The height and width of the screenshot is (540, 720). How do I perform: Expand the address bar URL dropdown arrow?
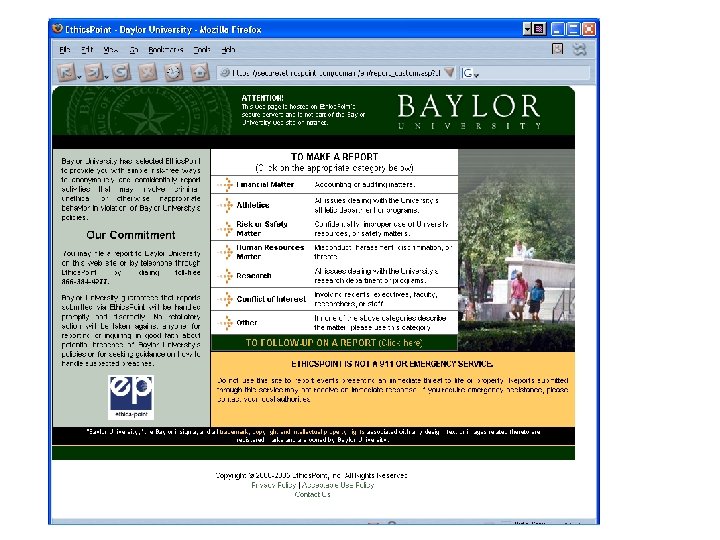450,73
